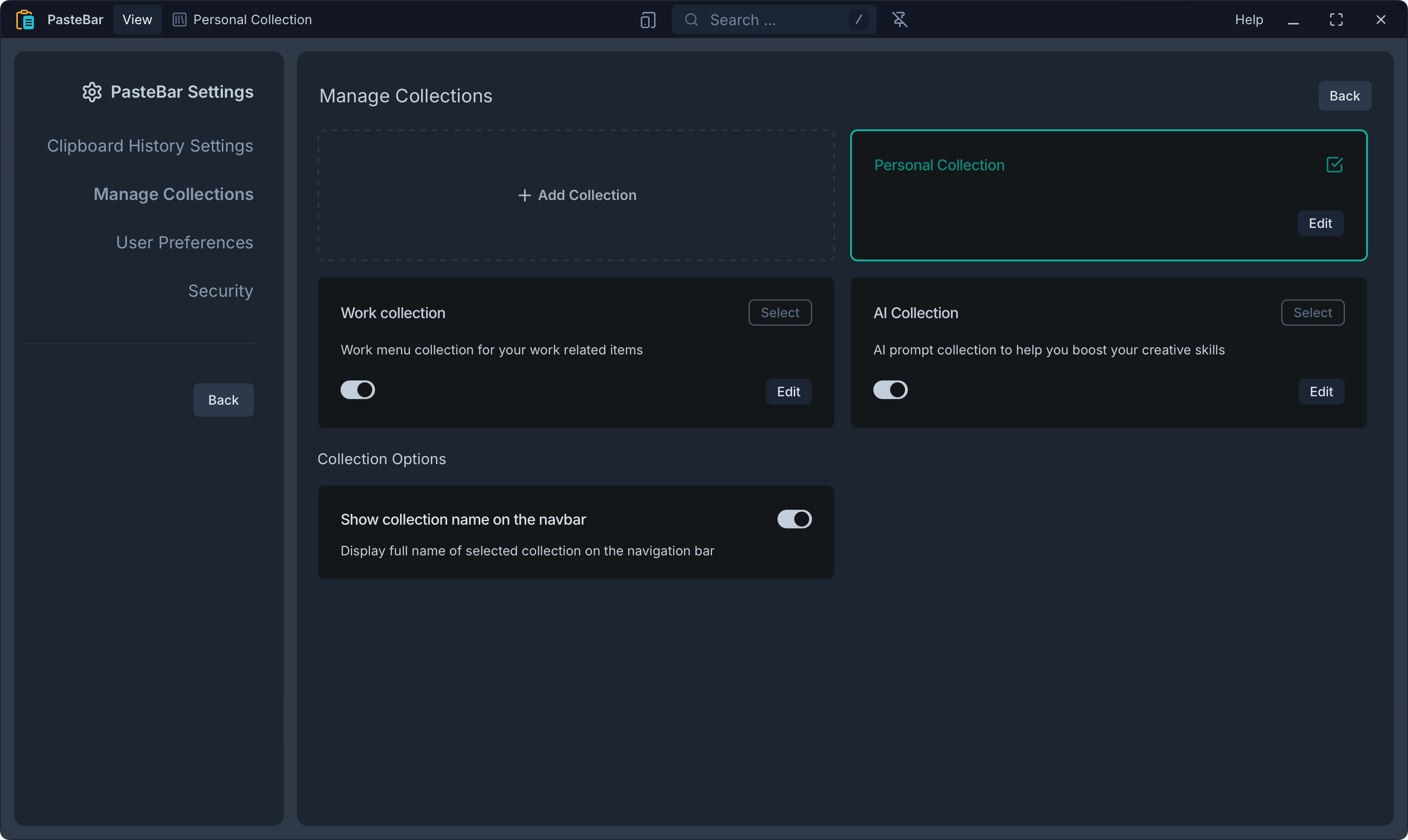Click the AI Collection card title
Viewport: 1408px width, 840px height.
tap(915, 313)
